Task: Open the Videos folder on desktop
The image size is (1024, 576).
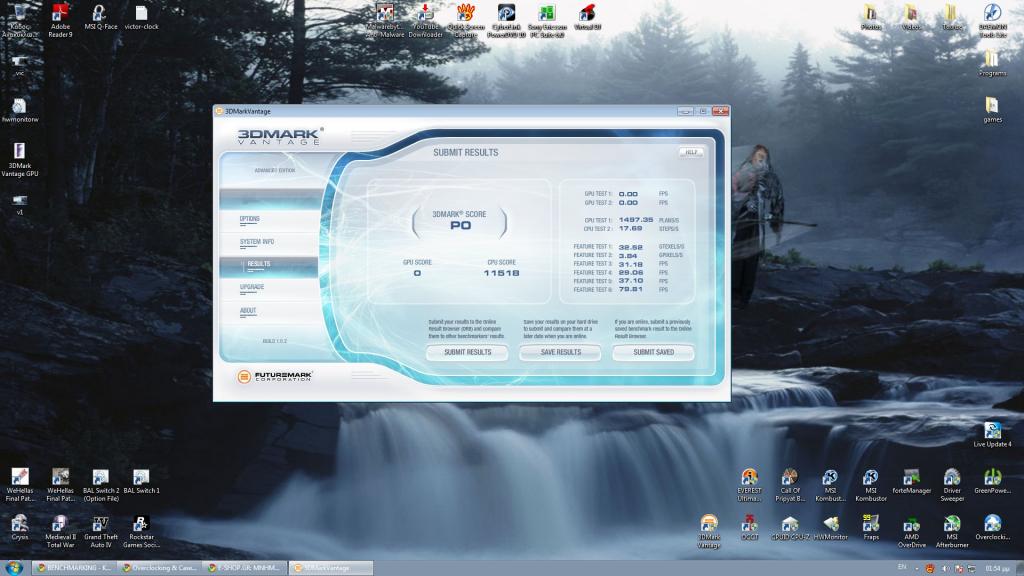Action: [x=911, y=17]
